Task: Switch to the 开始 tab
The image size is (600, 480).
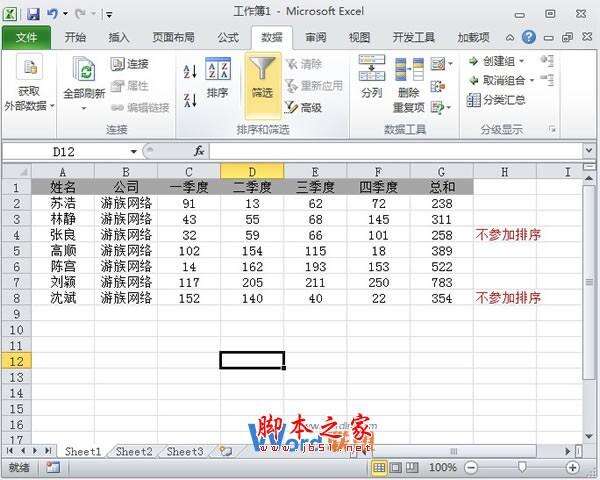Action: coord(75,38)
